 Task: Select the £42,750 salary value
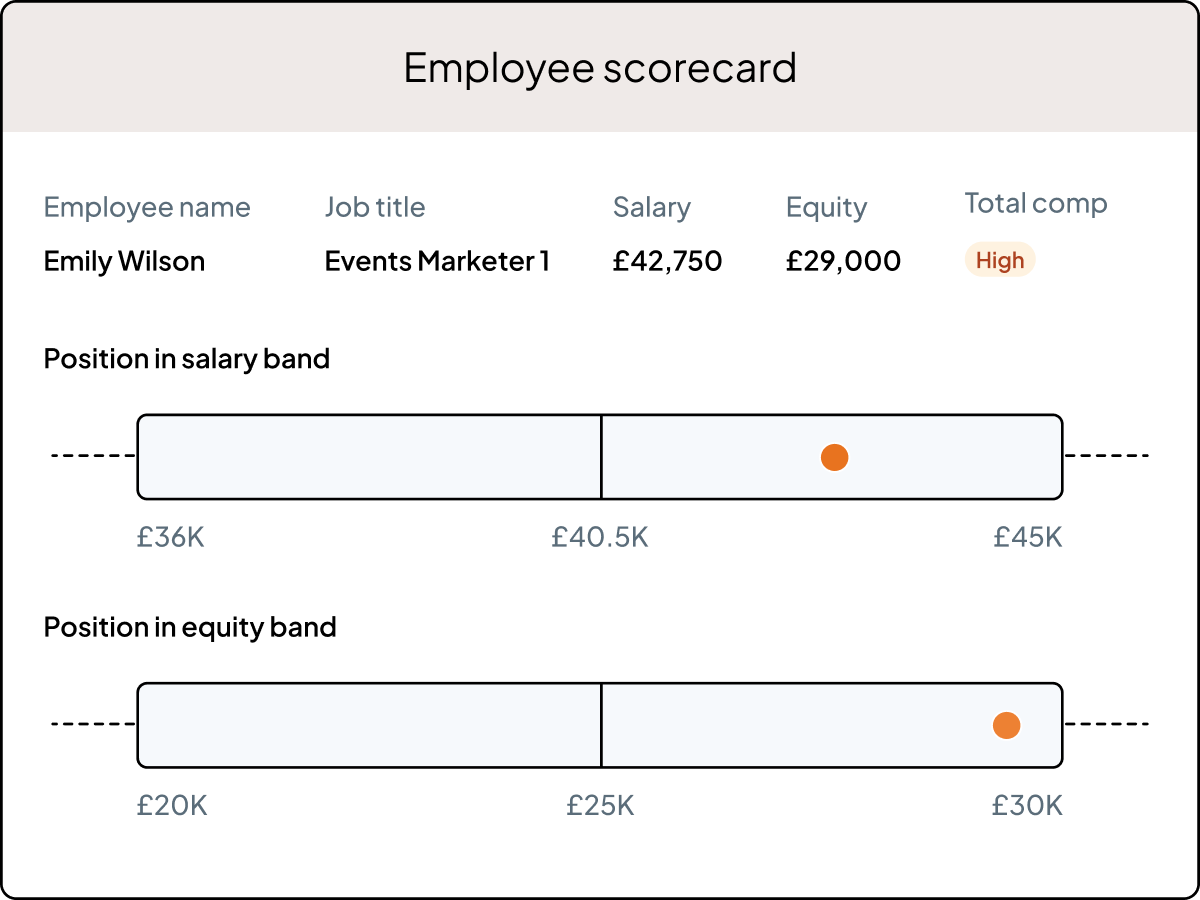pos(667,261)
